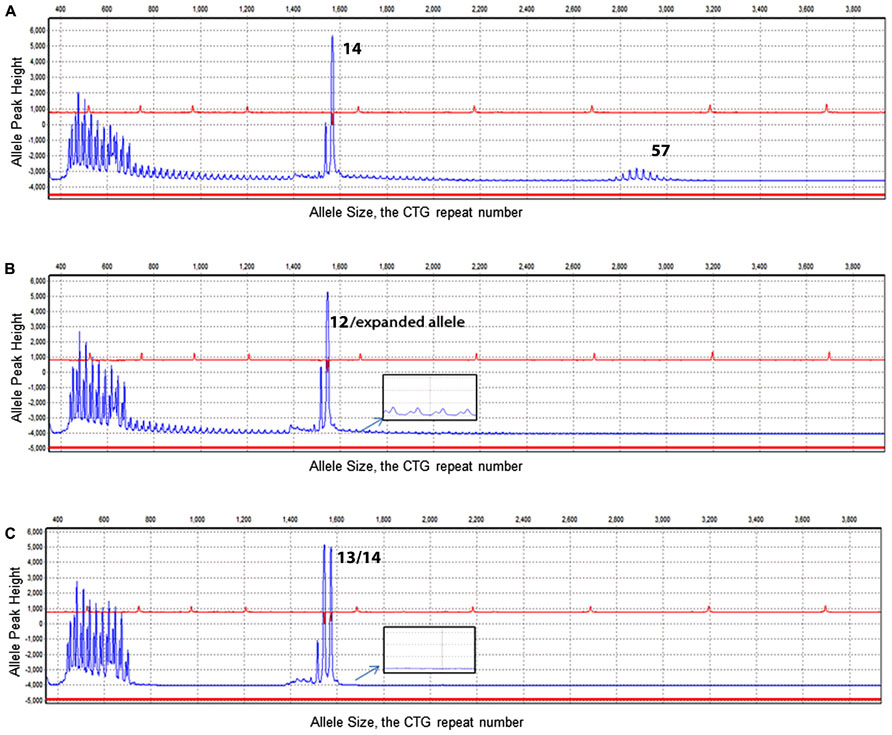Click the "3,200" x-axis tick in panel C
Image resolution: width=892 pixels, height=735 pixels.
pos(709,519)
